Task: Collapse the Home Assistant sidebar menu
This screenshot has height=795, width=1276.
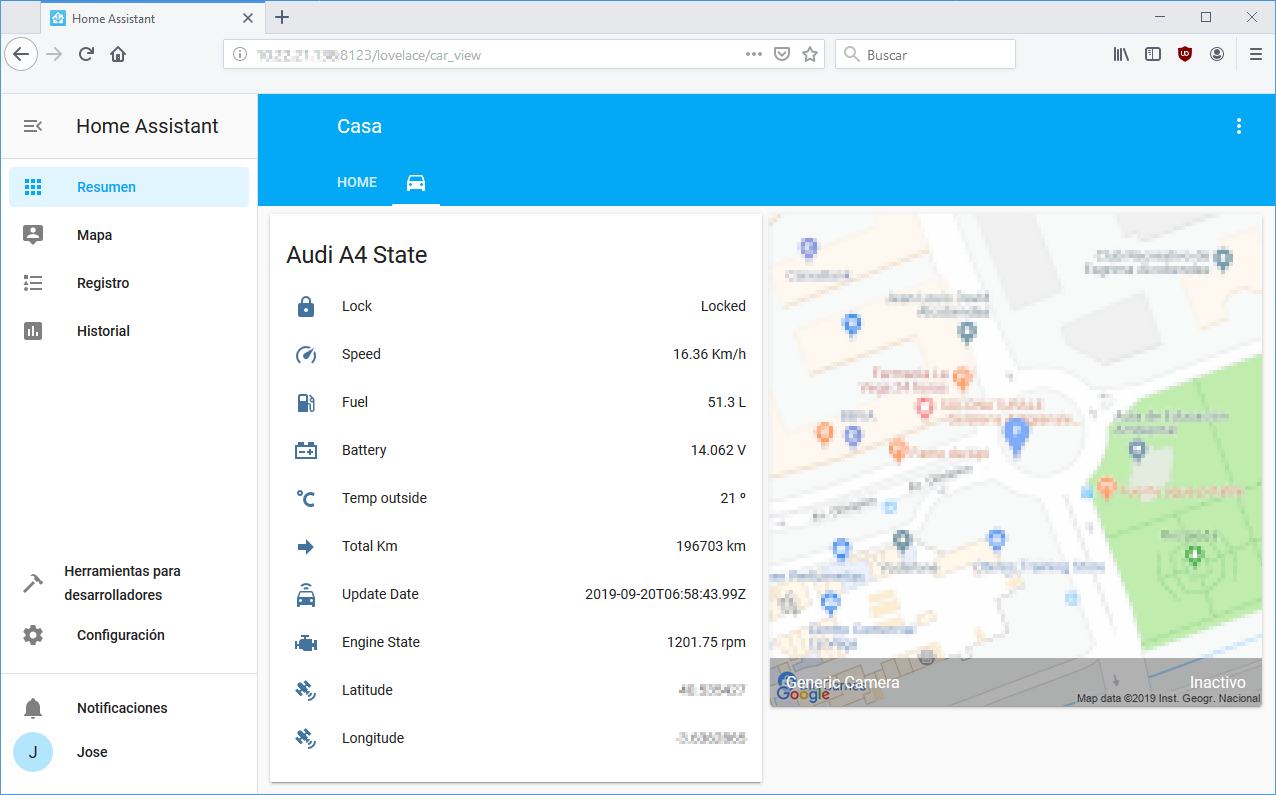Action: click(x=33, y=126)
